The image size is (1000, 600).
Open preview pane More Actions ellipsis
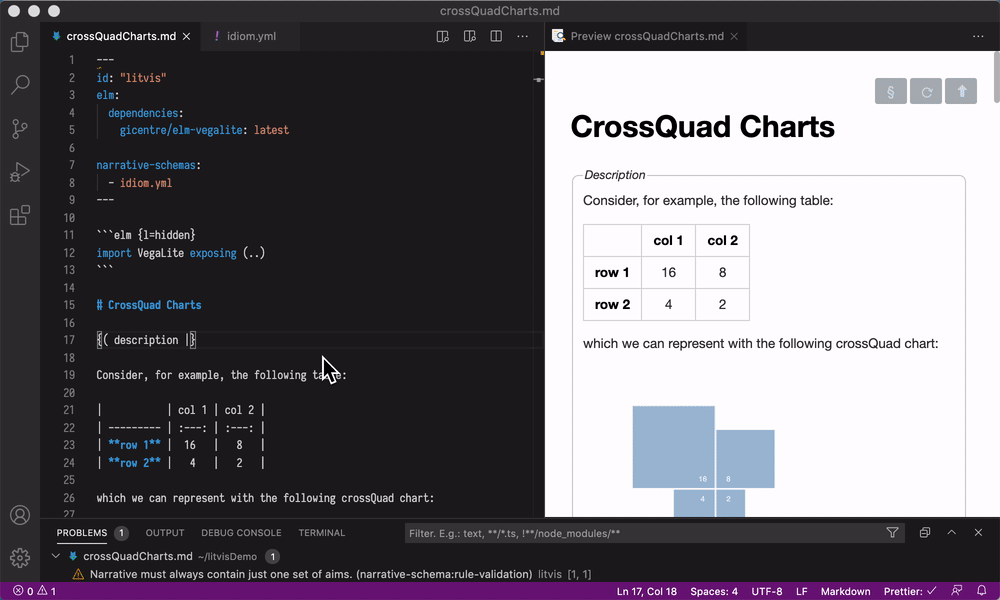point(978,36)
